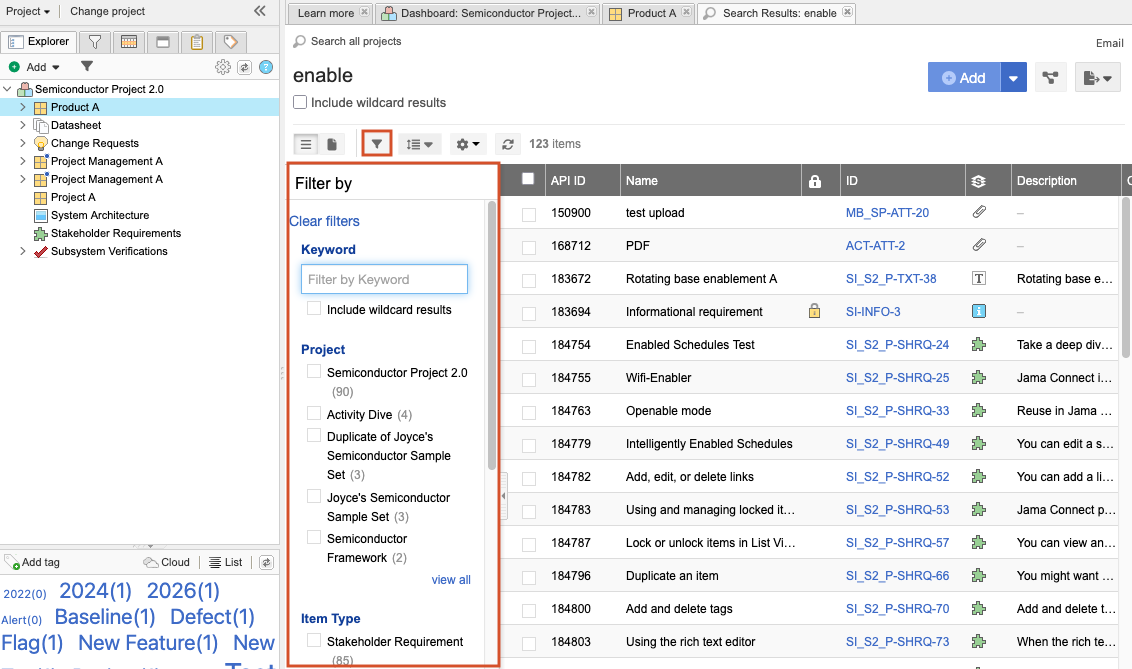Check Joyce's Semiconductor Sample Set filter

coord(314,496)
